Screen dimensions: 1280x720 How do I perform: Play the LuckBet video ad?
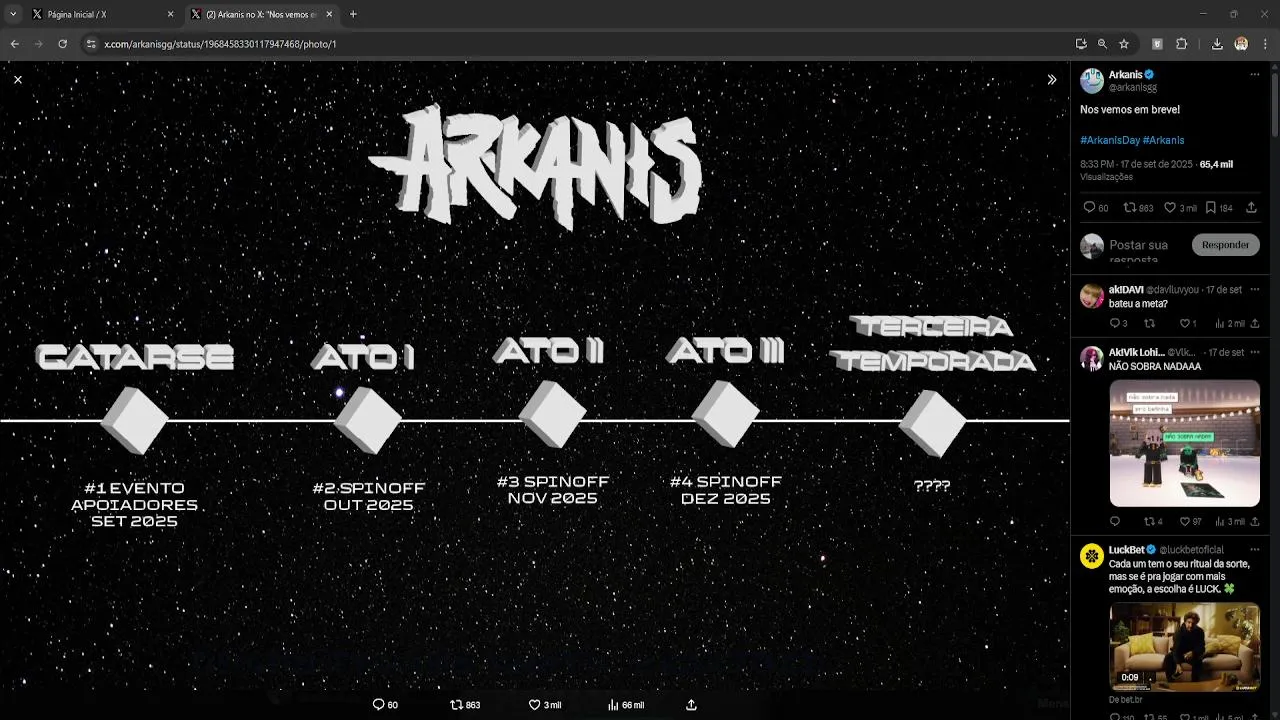pos(1184,647)
